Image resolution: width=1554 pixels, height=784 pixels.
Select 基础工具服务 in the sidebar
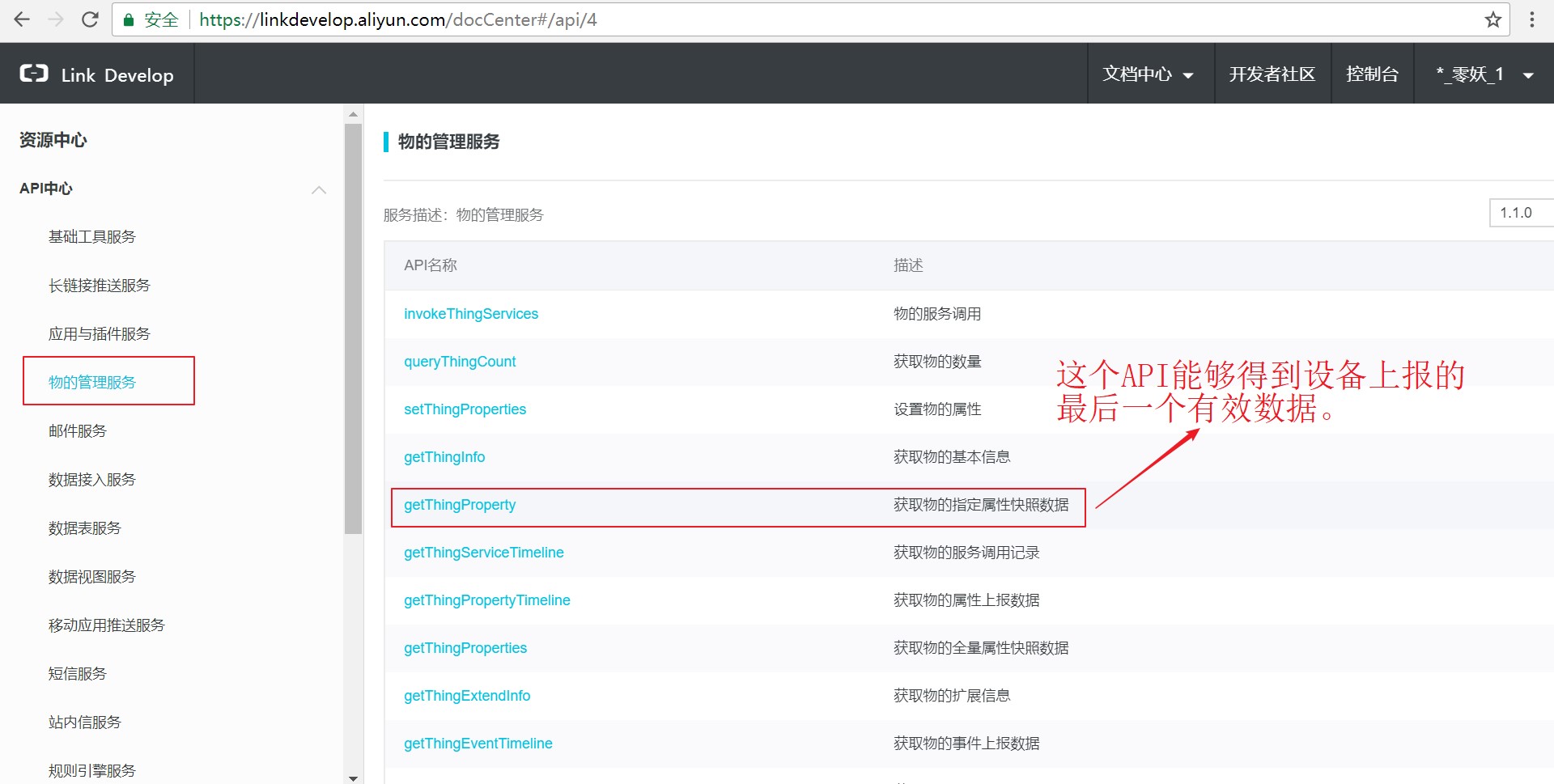pos(92,237)
